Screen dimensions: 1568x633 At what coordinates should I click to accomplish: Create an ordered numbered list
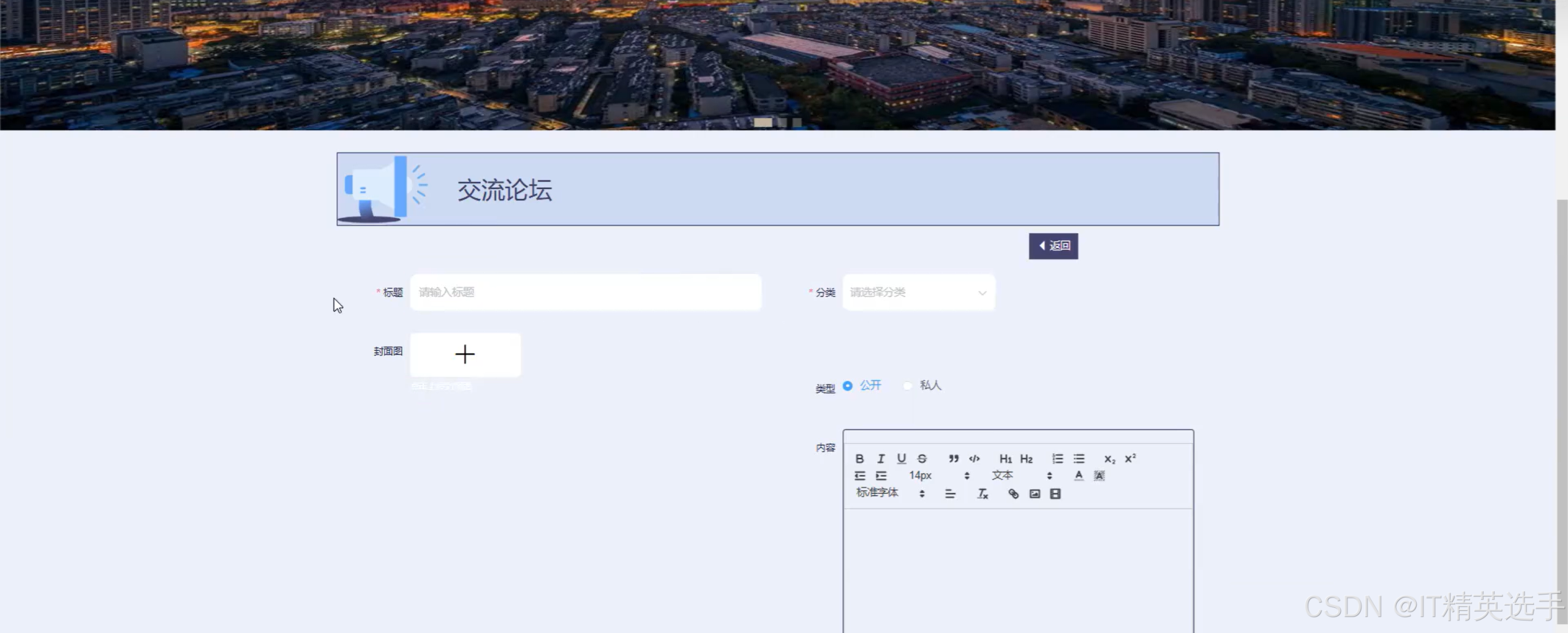[1057, 459]
